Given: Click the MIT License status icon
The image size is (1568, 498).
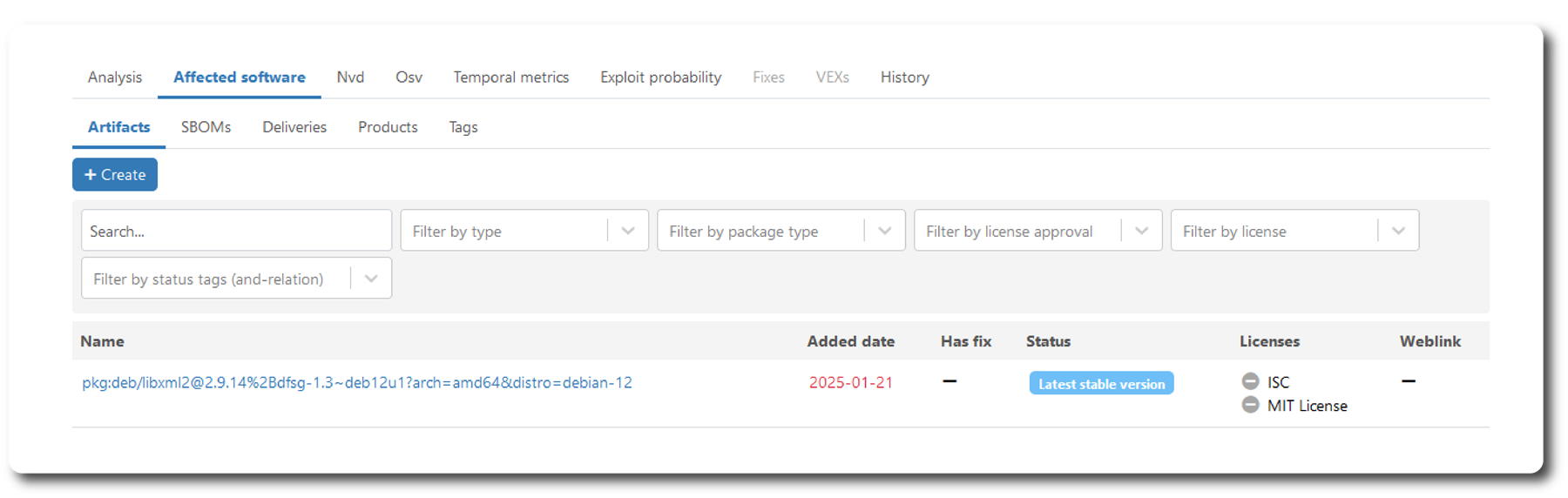Looking at the screenshot, I should 1250,405.
